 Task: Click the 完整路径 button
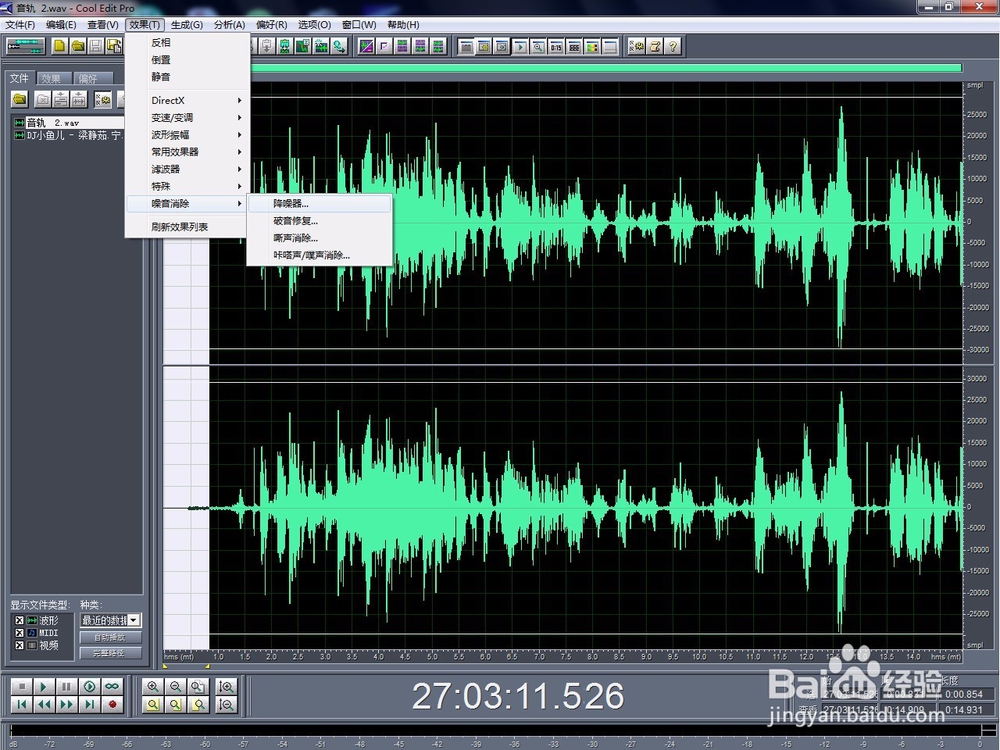(110, 653)
